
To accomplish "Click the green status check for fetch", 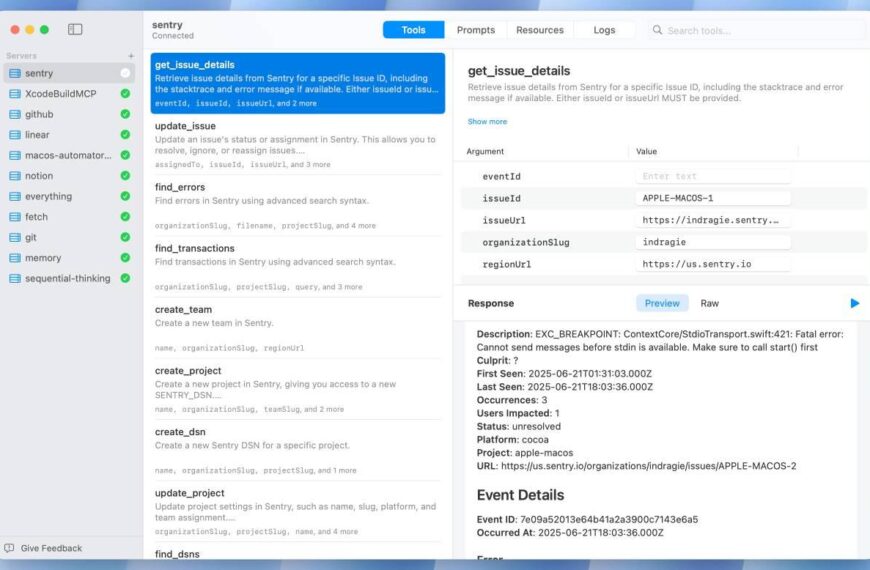I will point(125,217).
